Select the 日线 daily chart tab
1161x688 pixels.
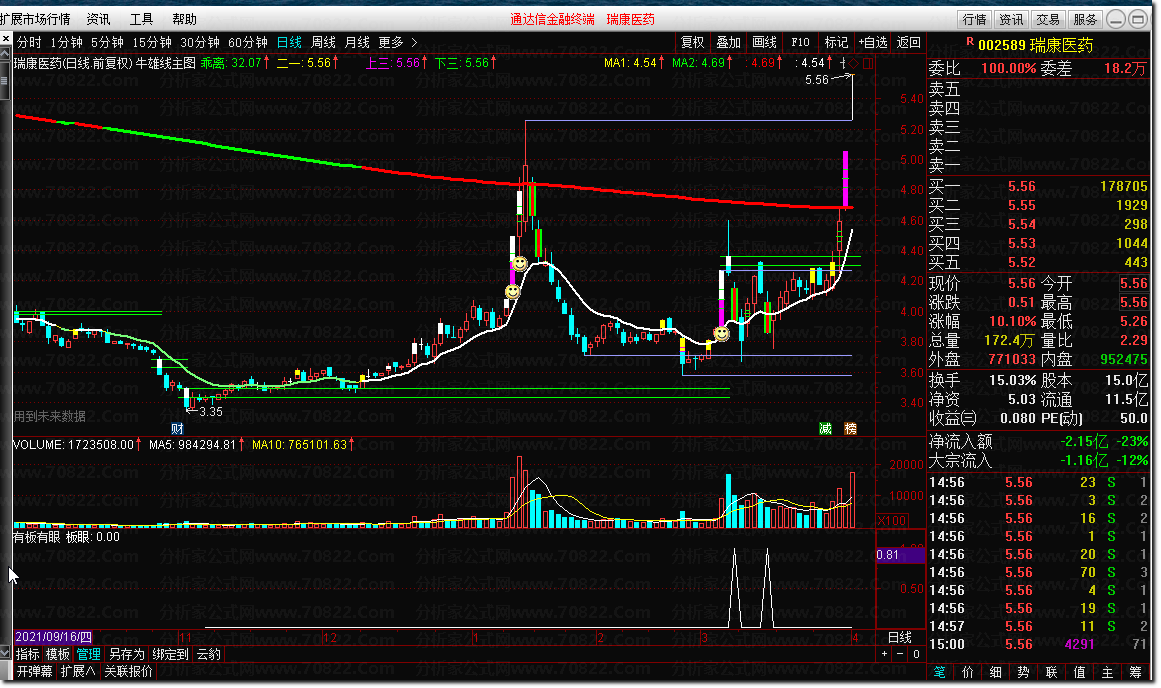point(290,42)
